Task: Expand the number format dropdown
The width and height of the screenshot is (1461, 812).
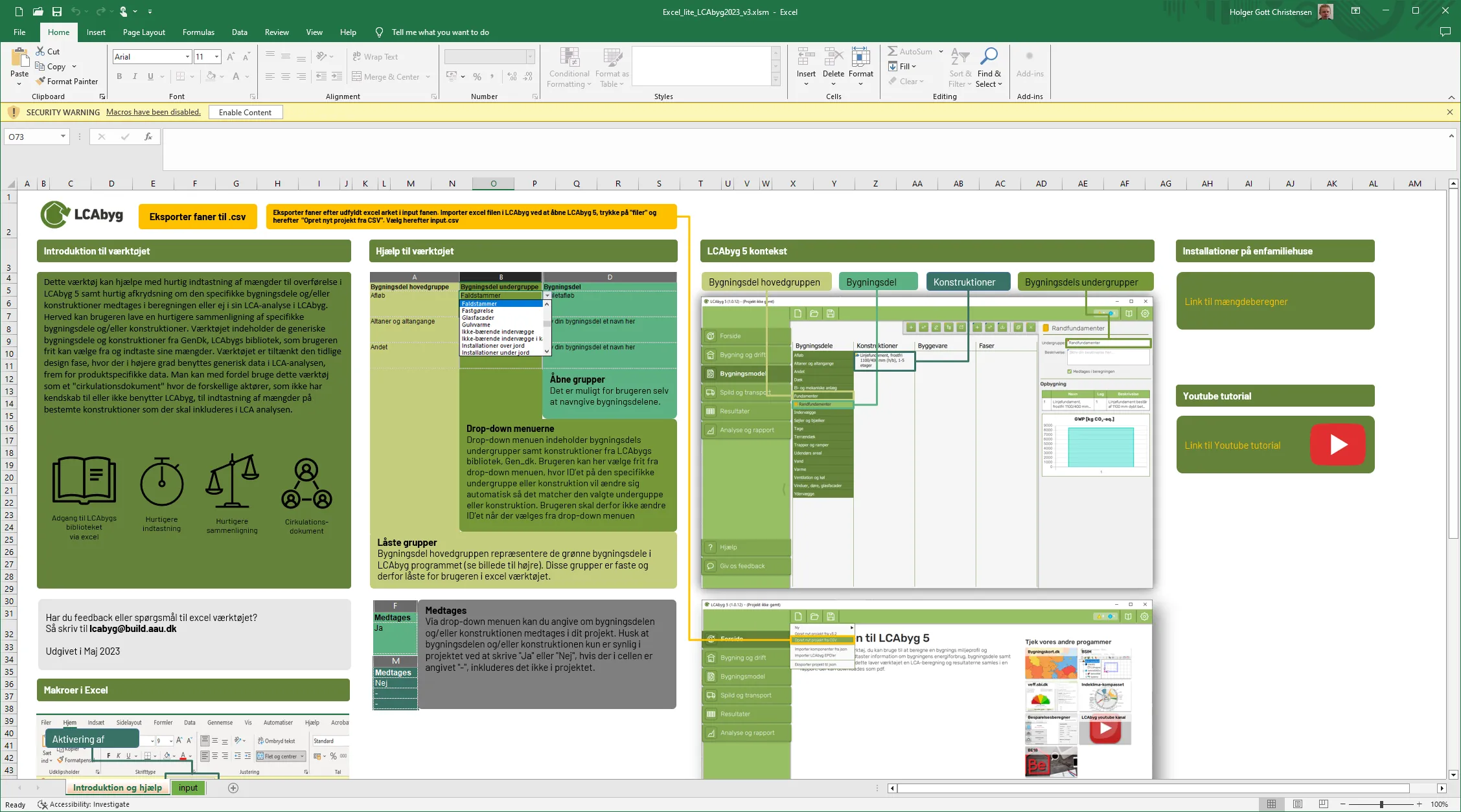Action: point(530,57)
